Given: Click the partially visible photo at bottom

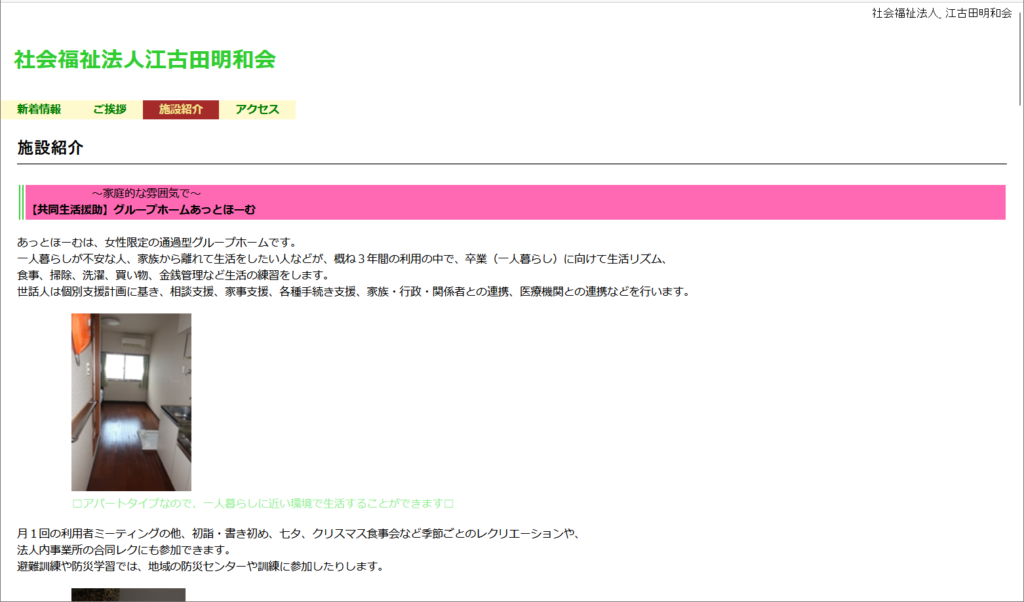Looking at the screenshot, I should point(128,595).
